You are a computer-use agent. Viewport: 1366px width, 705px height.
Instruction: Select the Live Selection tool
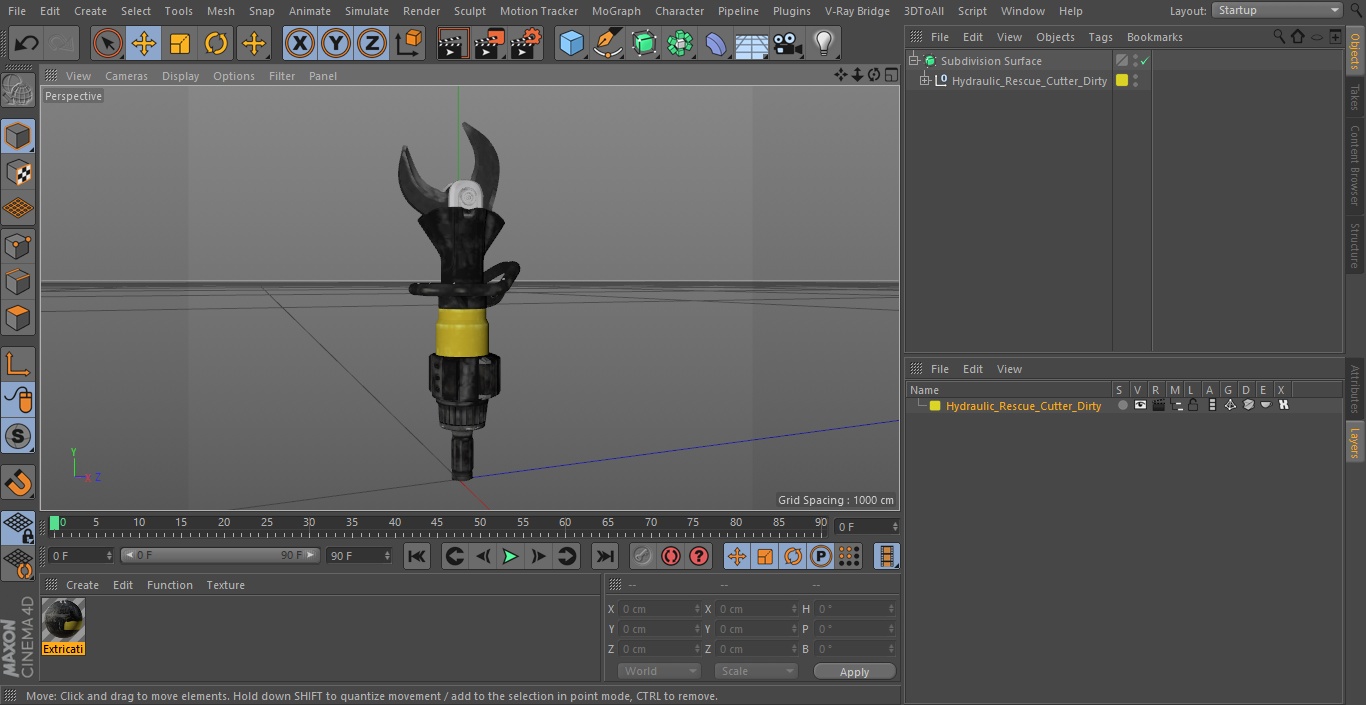[107, 43]
